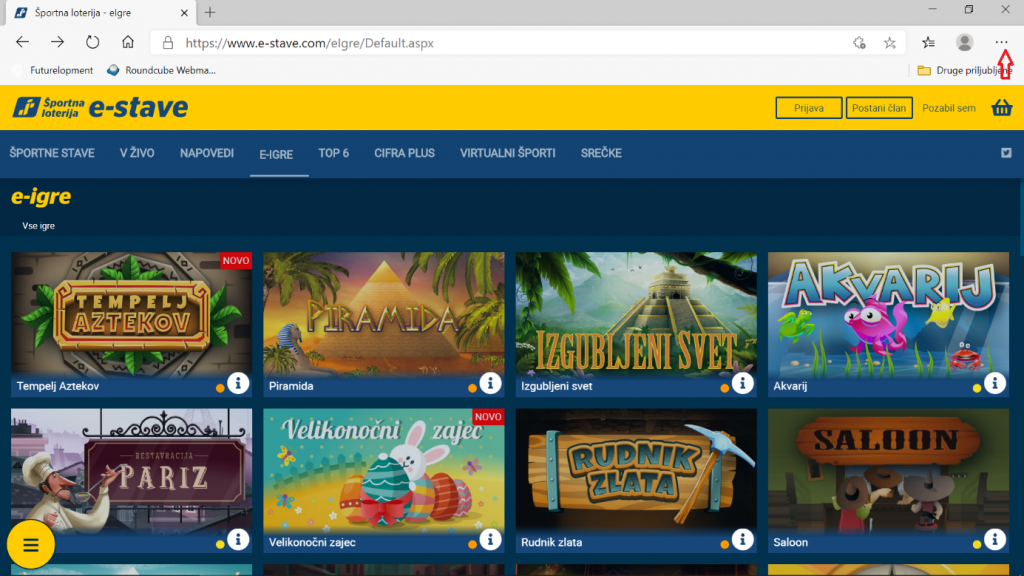Open Futurelopment bookmark
This screenshot has width=1024, height=576.
(x=54, y=71)
